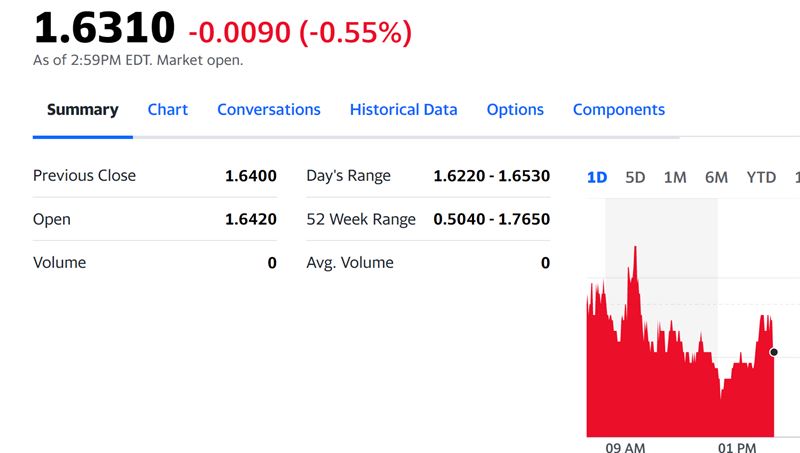Screen dimensions: 800x453
Task: Select the 1D chart range
Action: click(x=597, y=177)
